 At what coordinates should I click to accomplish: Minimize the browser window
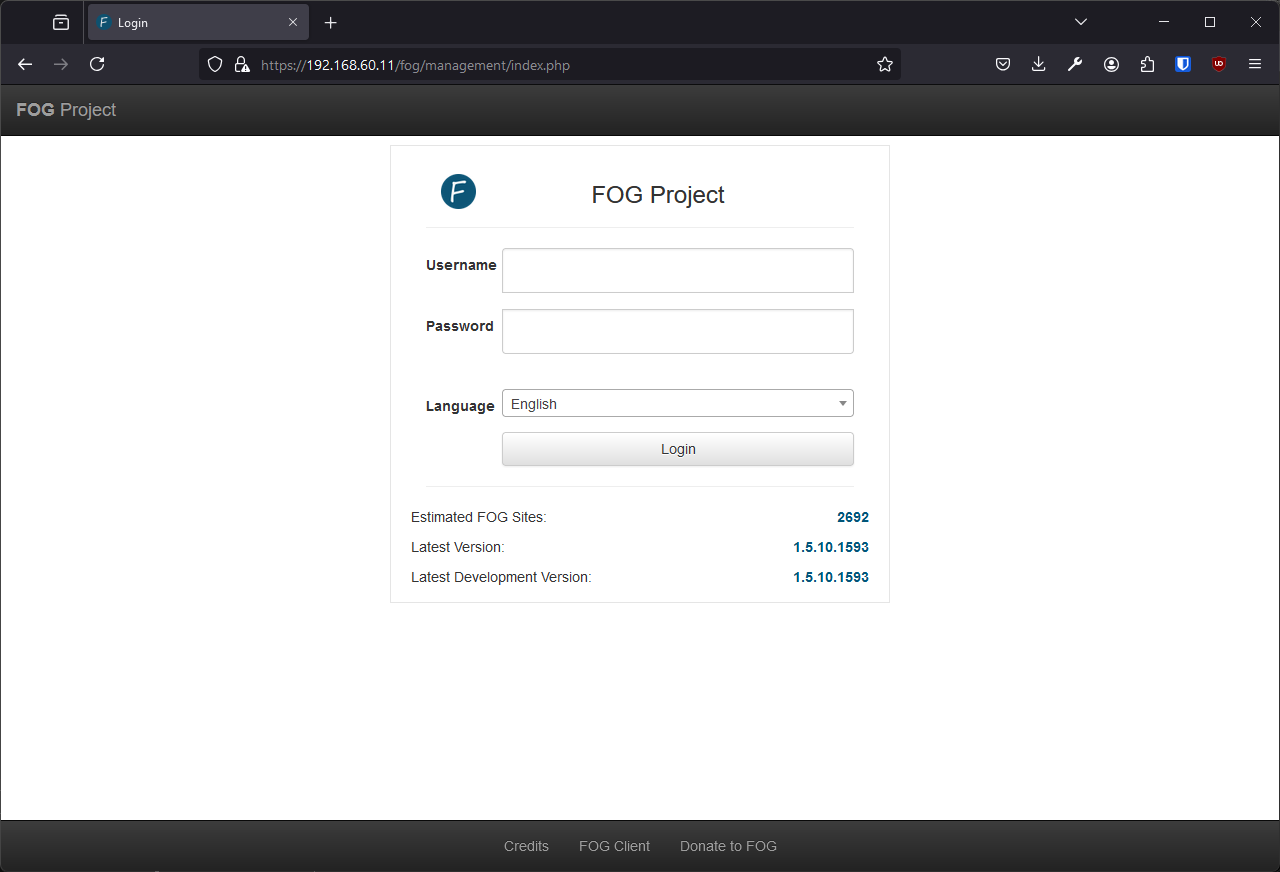tap(1164, 22)
